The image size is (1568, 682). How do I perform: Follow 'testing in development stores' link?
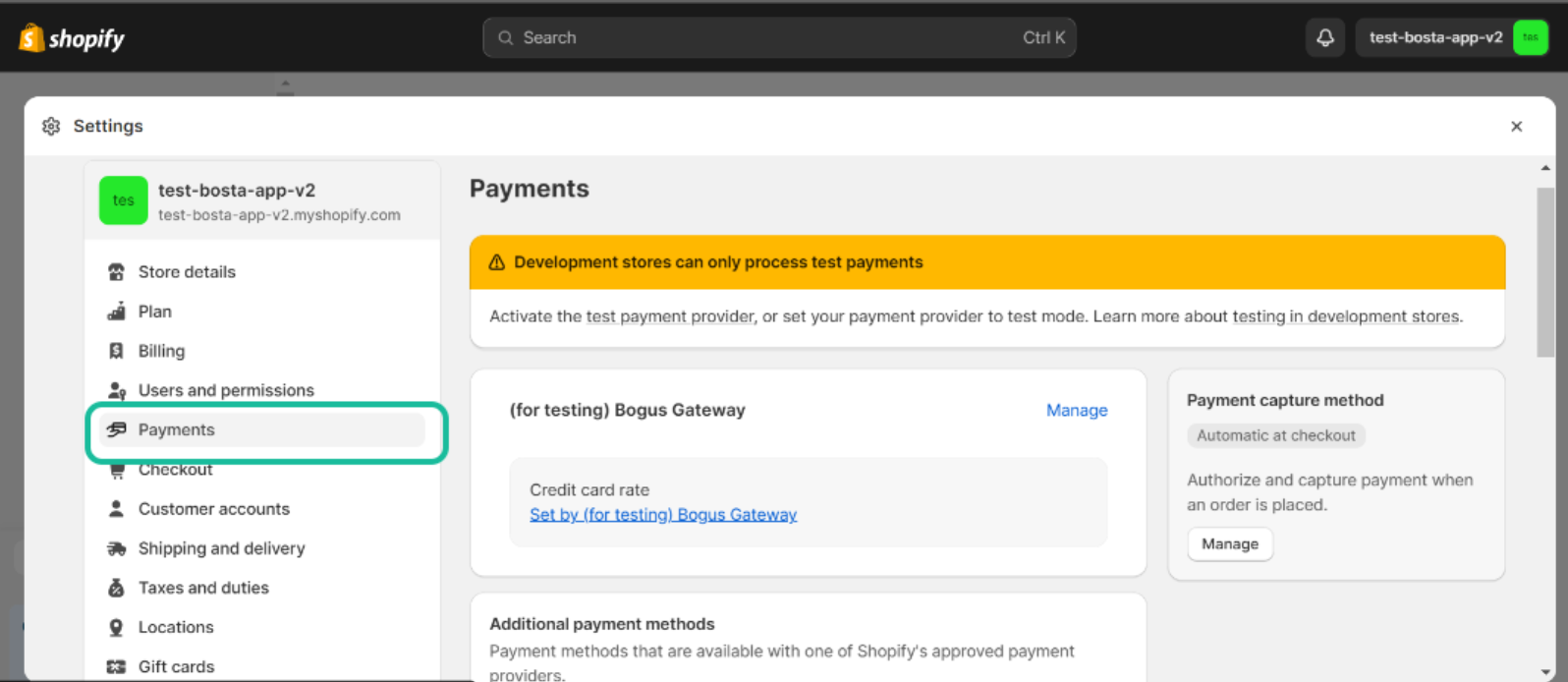(1346, 316)
